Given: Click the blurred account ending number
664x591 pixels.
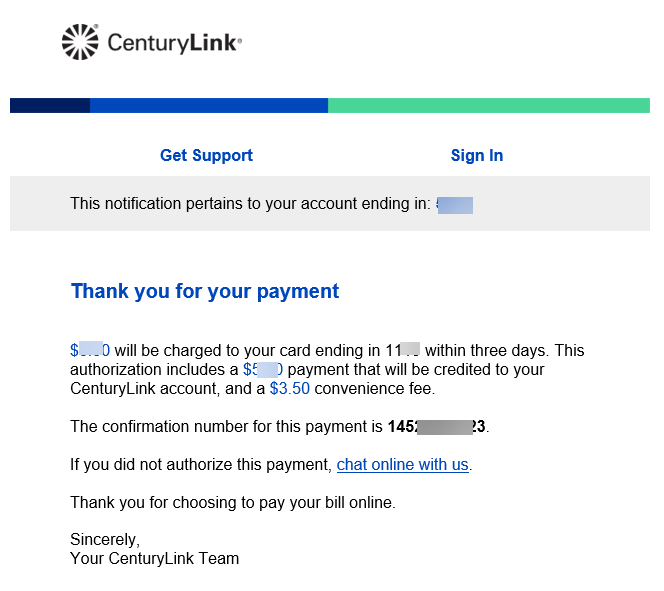Looking at the screenshot, I should tap(455, 204).
